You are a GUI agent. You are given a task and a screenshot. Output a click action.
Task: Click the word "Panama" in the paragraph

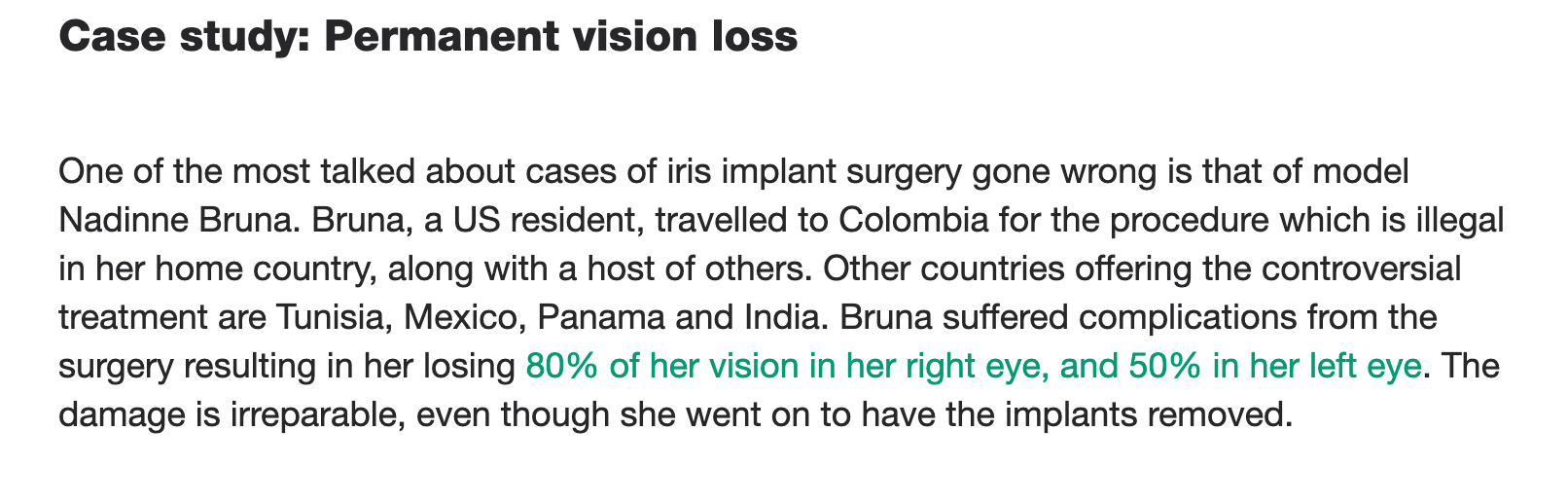pos(597,318)
